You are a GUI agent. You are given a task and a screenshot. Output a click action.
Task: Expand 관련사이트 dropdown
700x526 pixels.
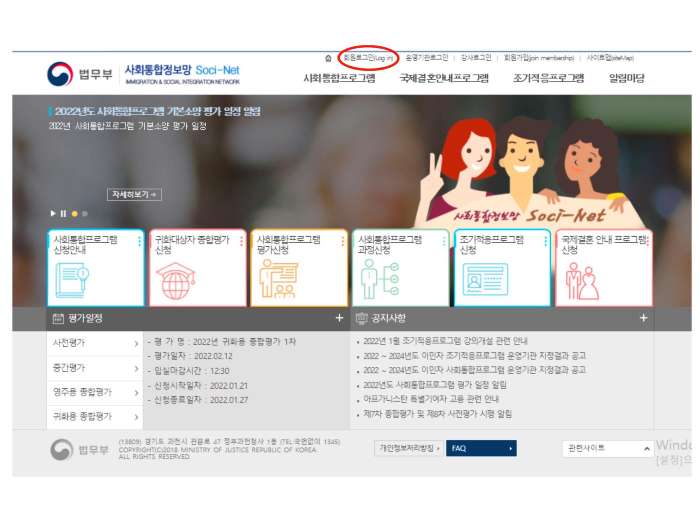pyautogui.click(x=608, y=448)
